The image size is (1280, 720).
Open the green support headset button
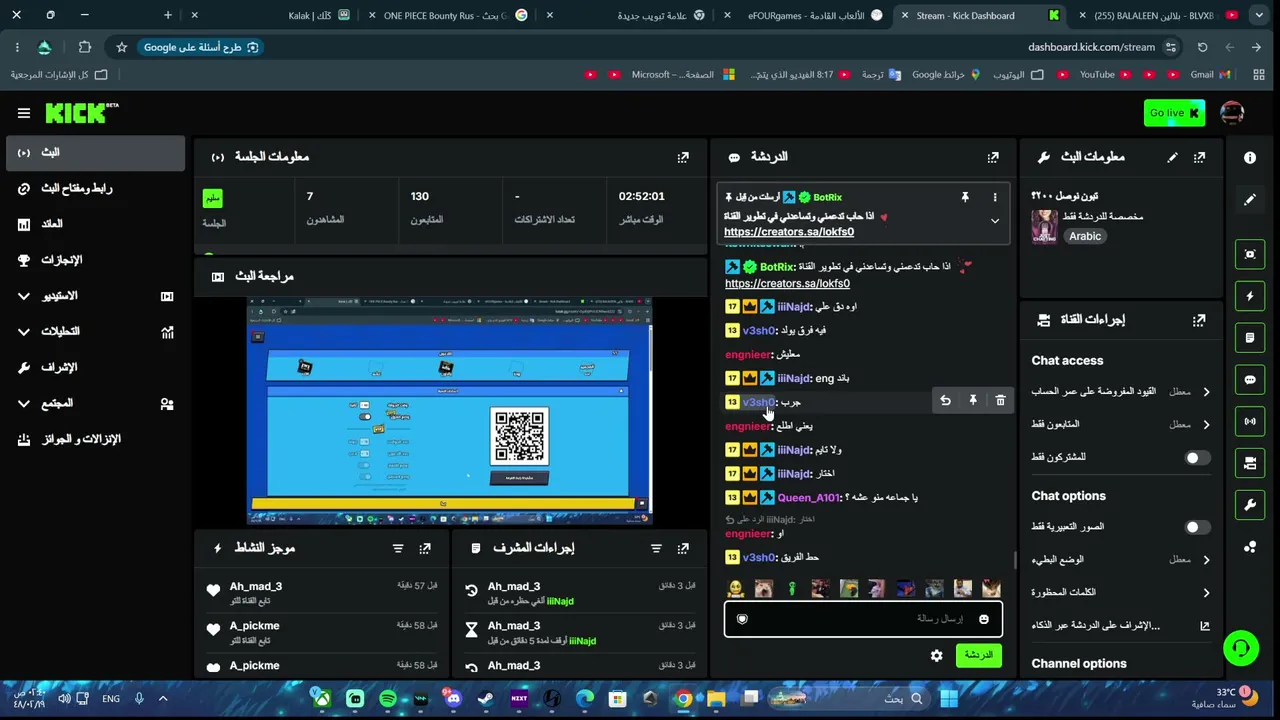pos(1241,648)
